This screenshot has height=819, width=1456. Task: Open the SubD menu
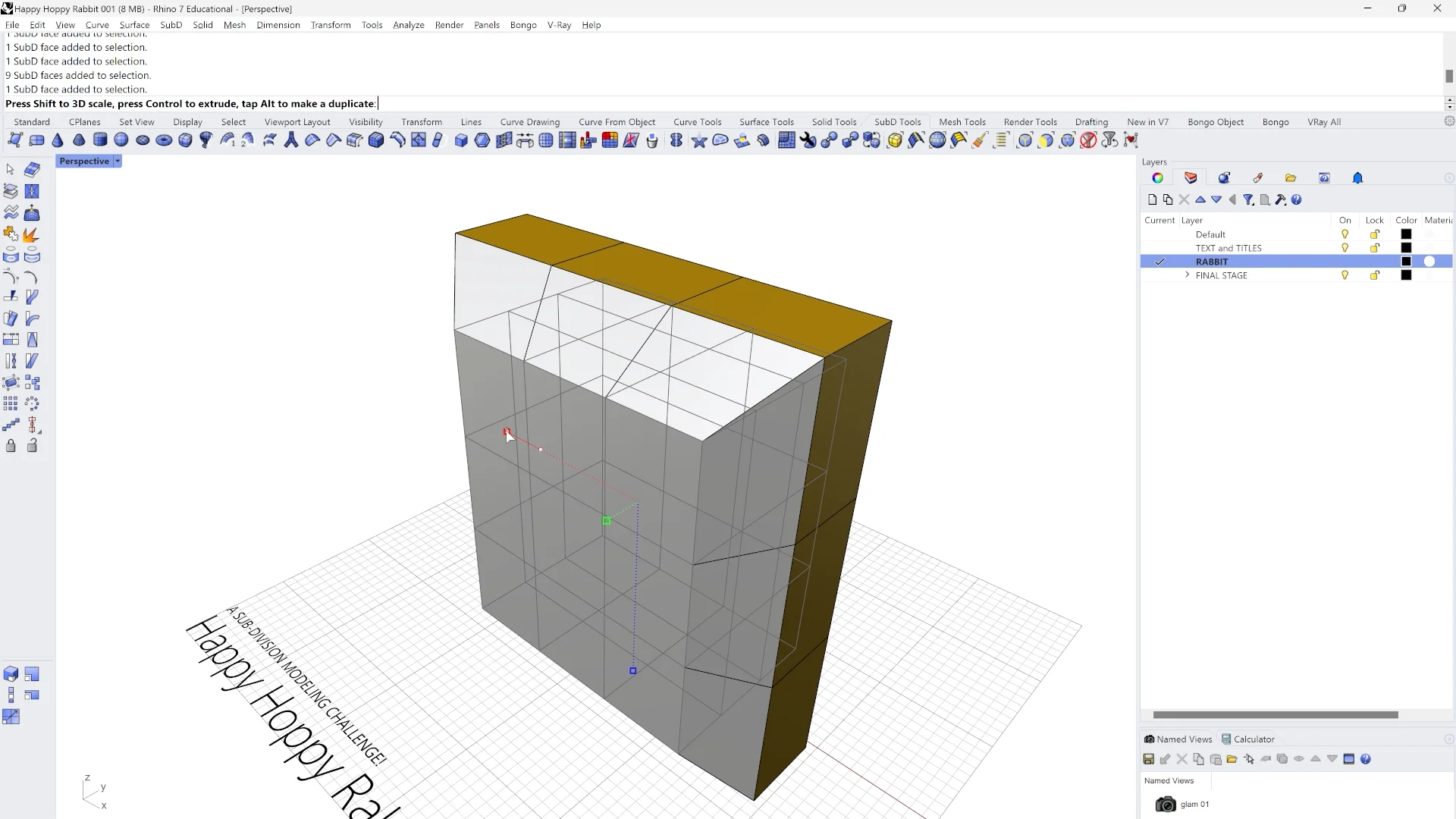pos(171,25)
